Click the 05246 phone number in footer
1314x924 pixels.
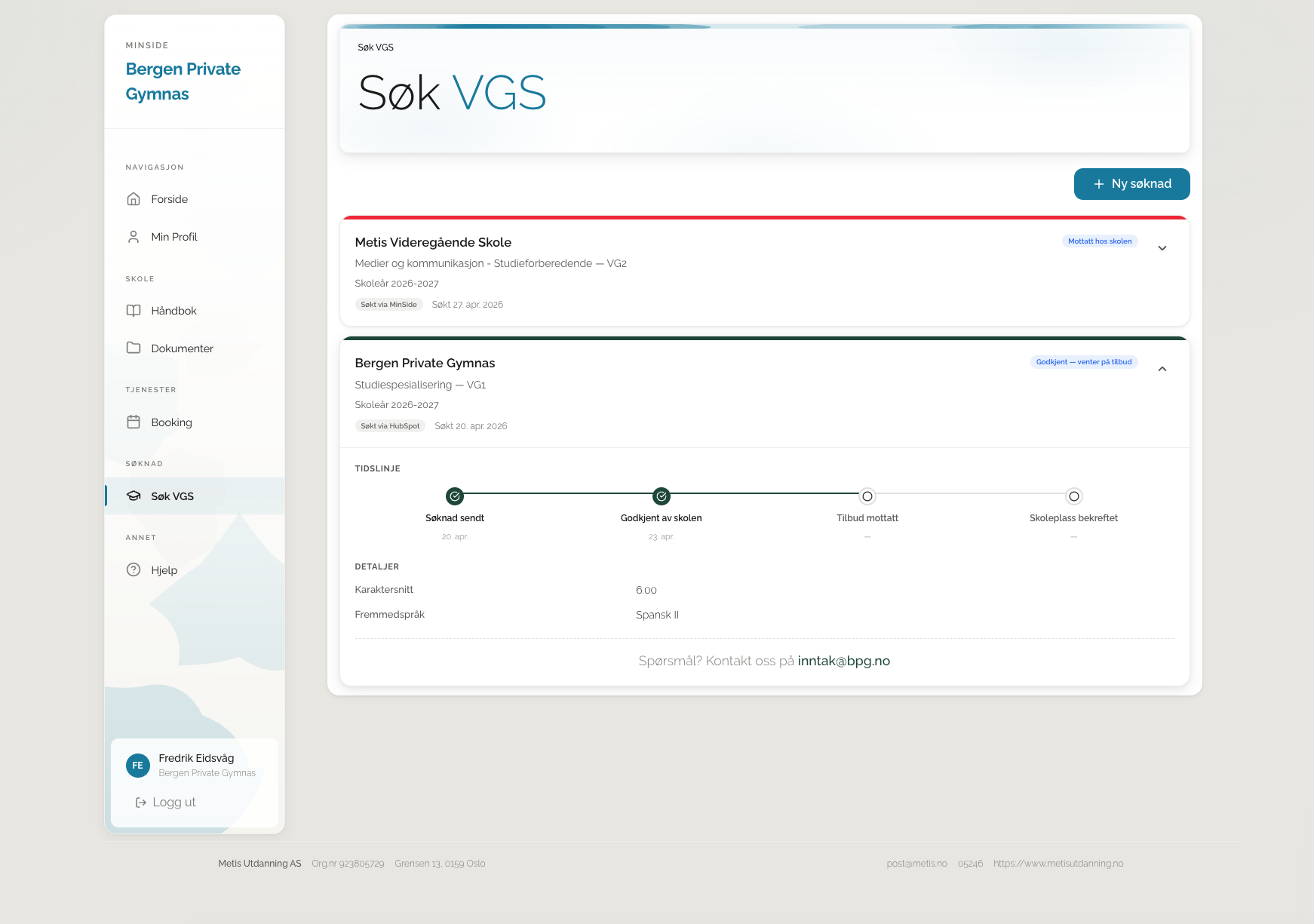point(970,864)
